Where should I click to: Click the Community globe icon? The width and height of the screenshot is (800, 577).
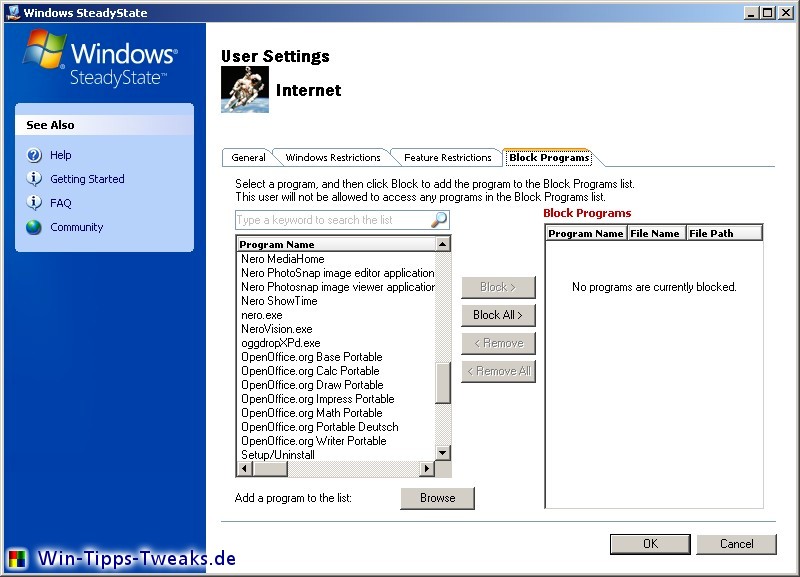click(x=34, y=227)
